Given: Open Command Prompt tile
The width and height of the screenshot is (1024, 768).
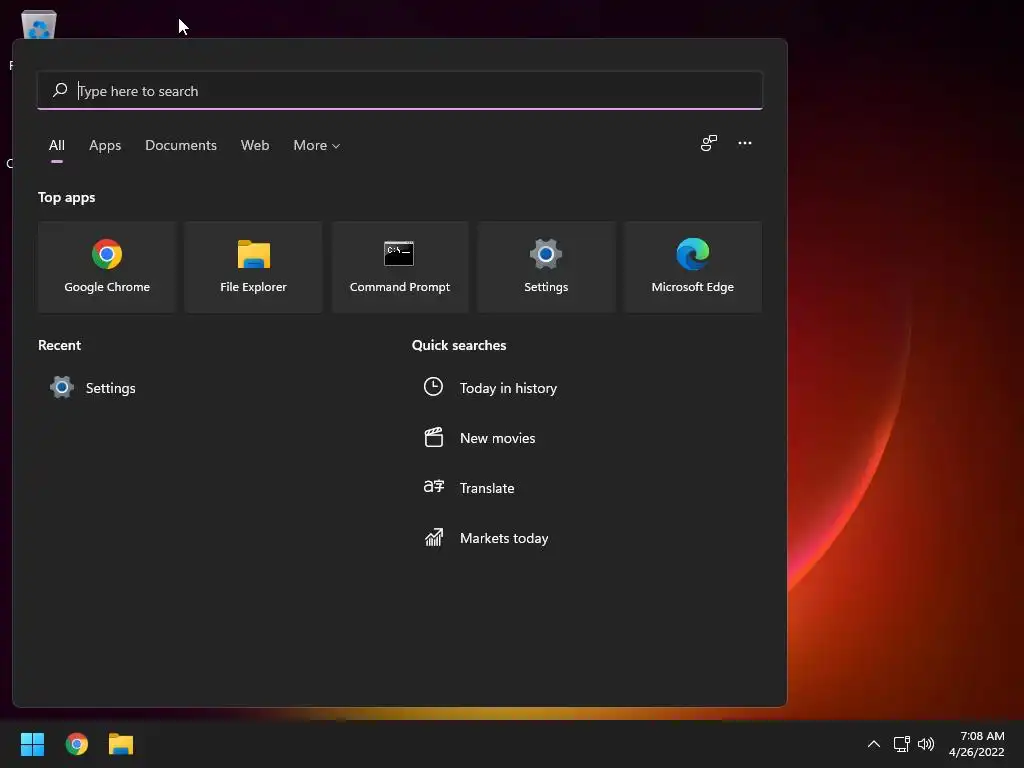Looking at the screenshot, I should [x=400, y=266].
